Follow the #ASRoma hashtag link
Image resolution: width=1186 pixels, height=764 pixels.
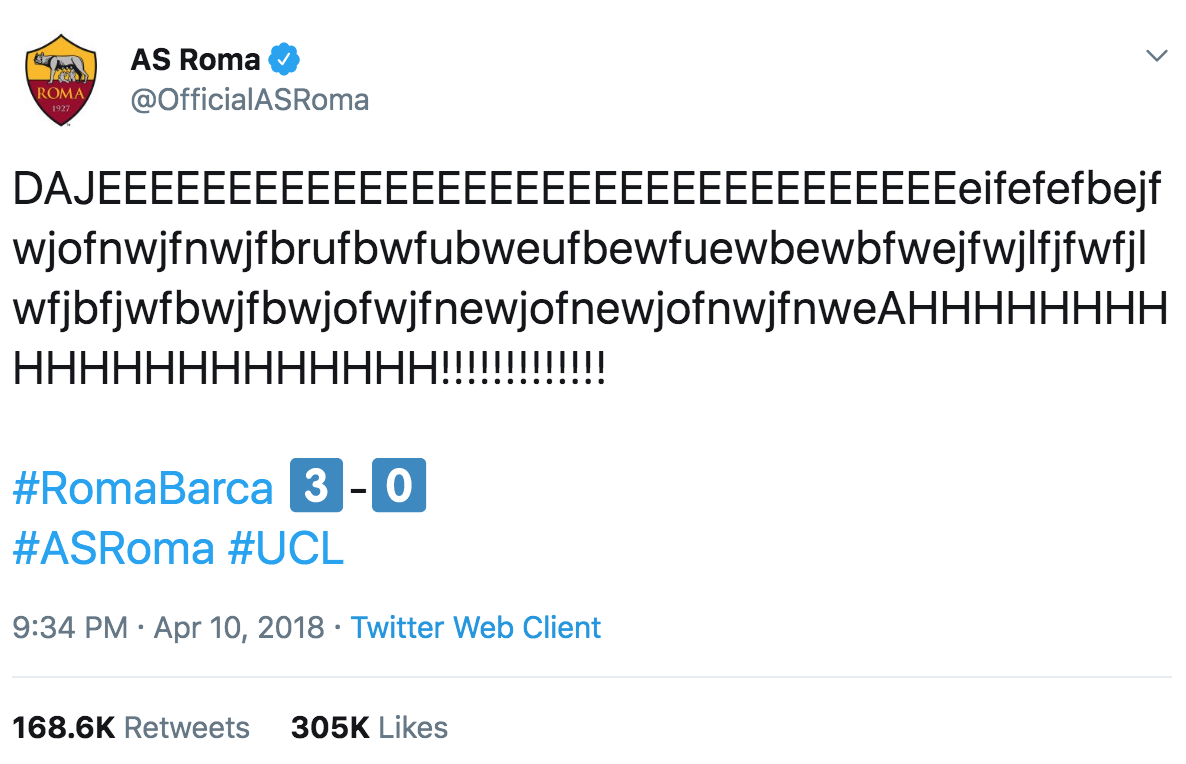tap(114, 548)
